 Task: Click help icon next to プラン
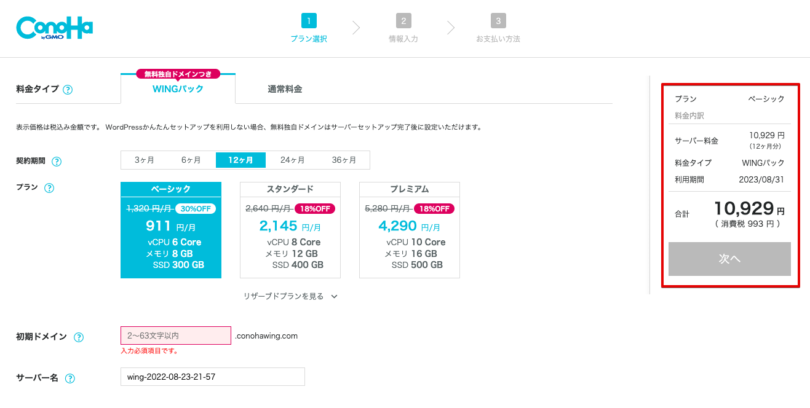pos(49,188)
